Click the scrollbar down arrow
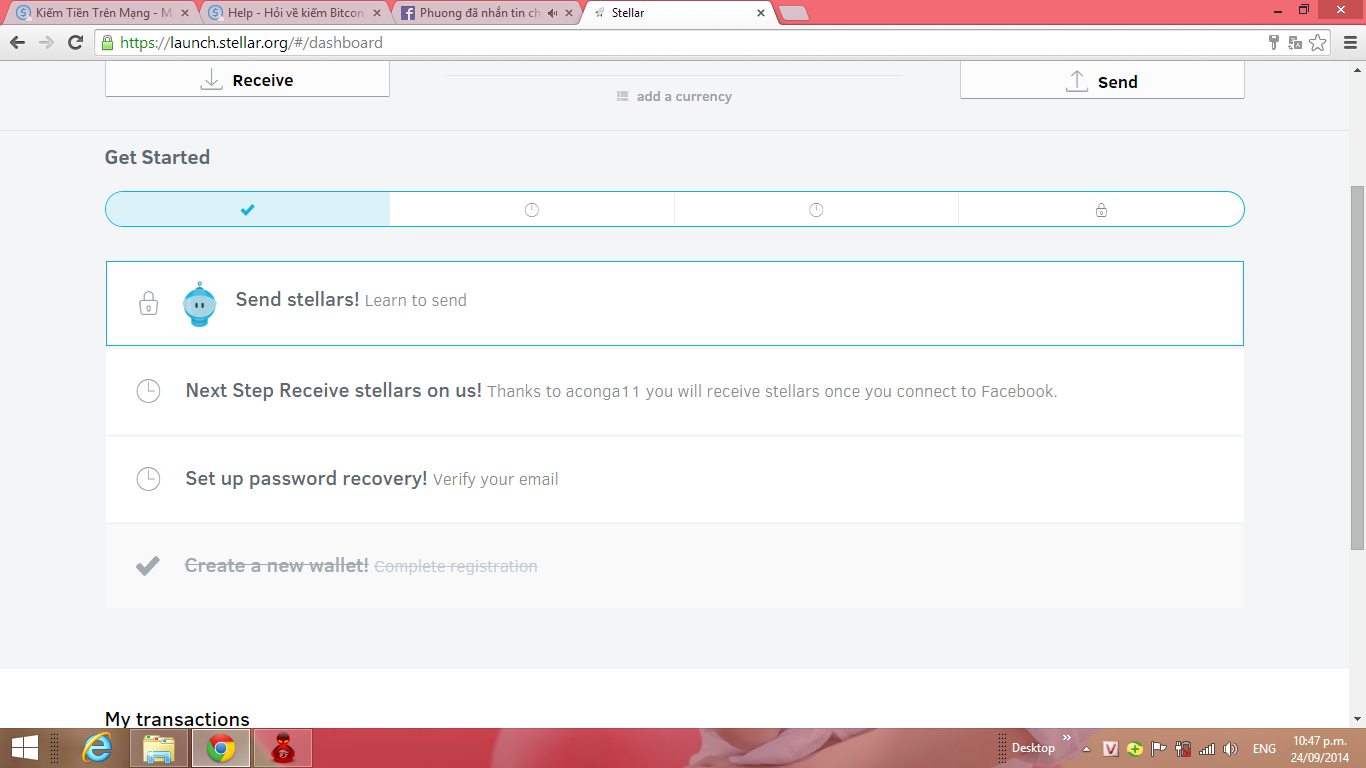The width and height of the screenshot is (1366, 768). pos(1357,719)
